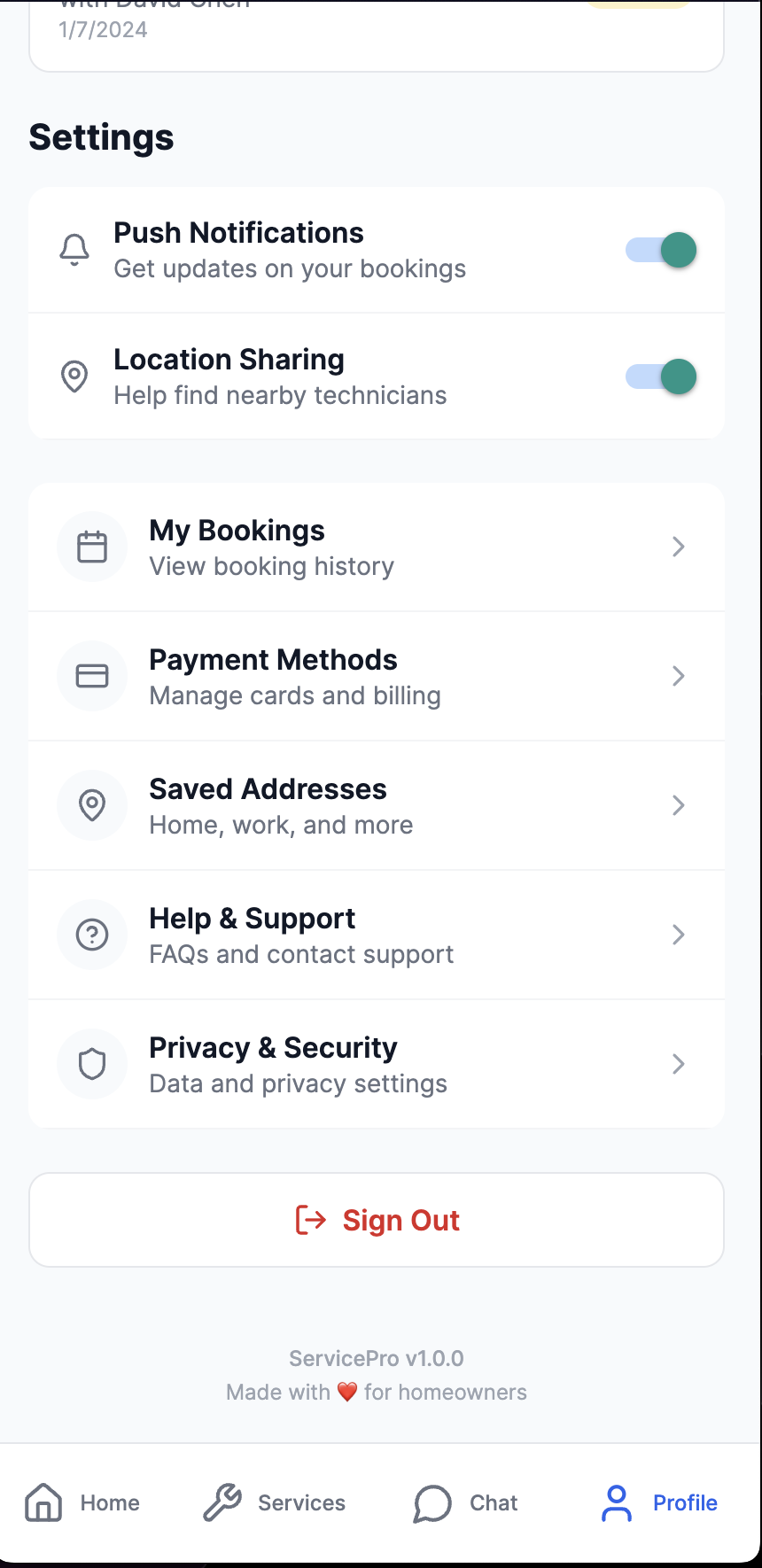The height and width of the screenshot is (1568, 762).
Task: Expand My Bookings using its chevron arrow
Action: [x=678, y=547]
